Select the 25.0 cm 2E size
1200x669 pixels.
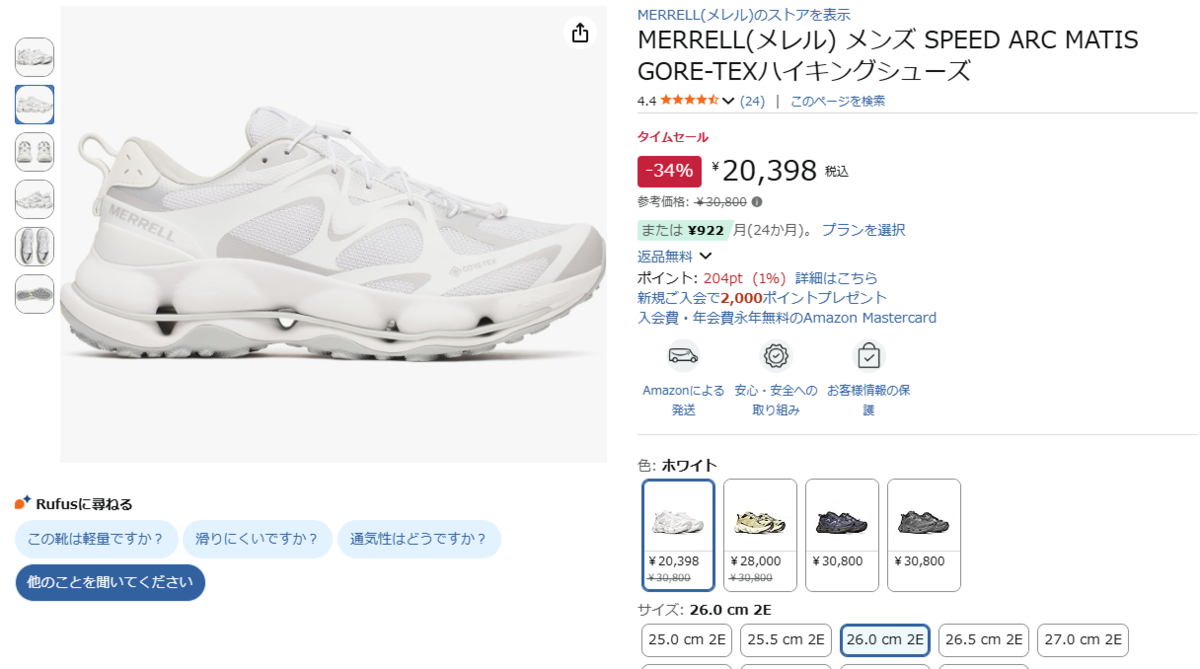686,640
